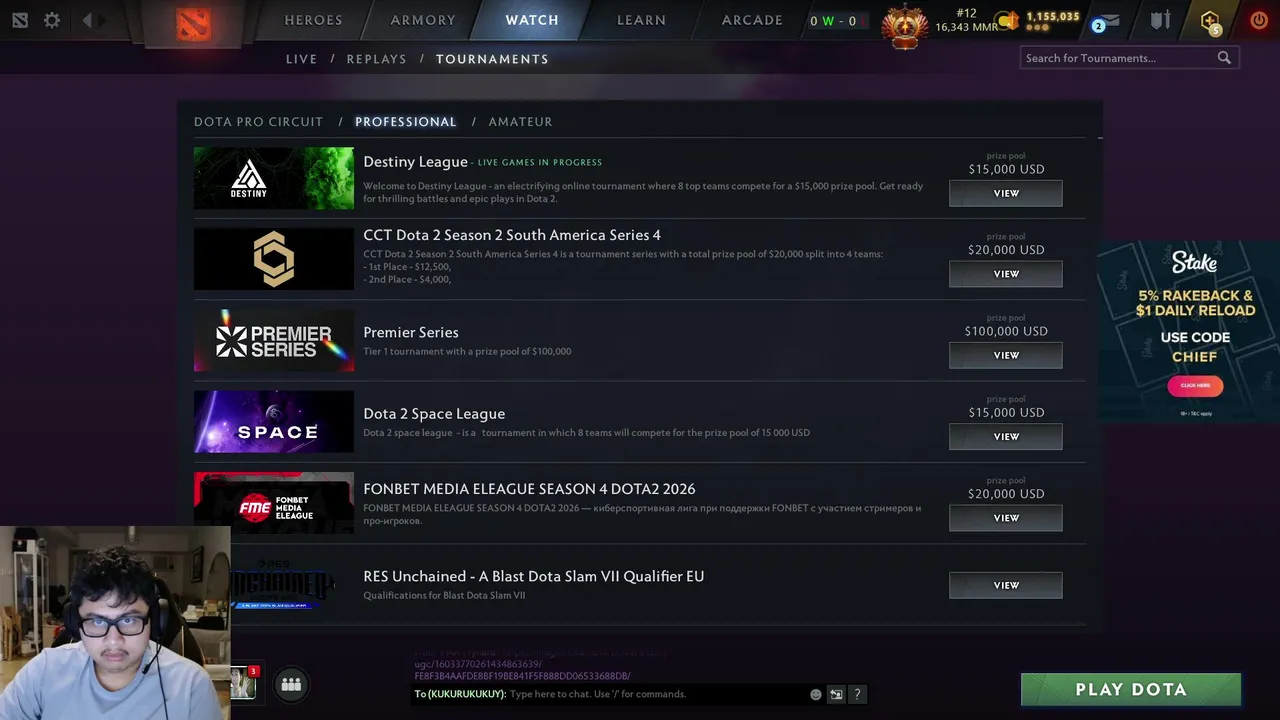The width and height of the screenshot is (1280, 720).
Task: Open chat help question mark
Action: click(x=857, y=694)
